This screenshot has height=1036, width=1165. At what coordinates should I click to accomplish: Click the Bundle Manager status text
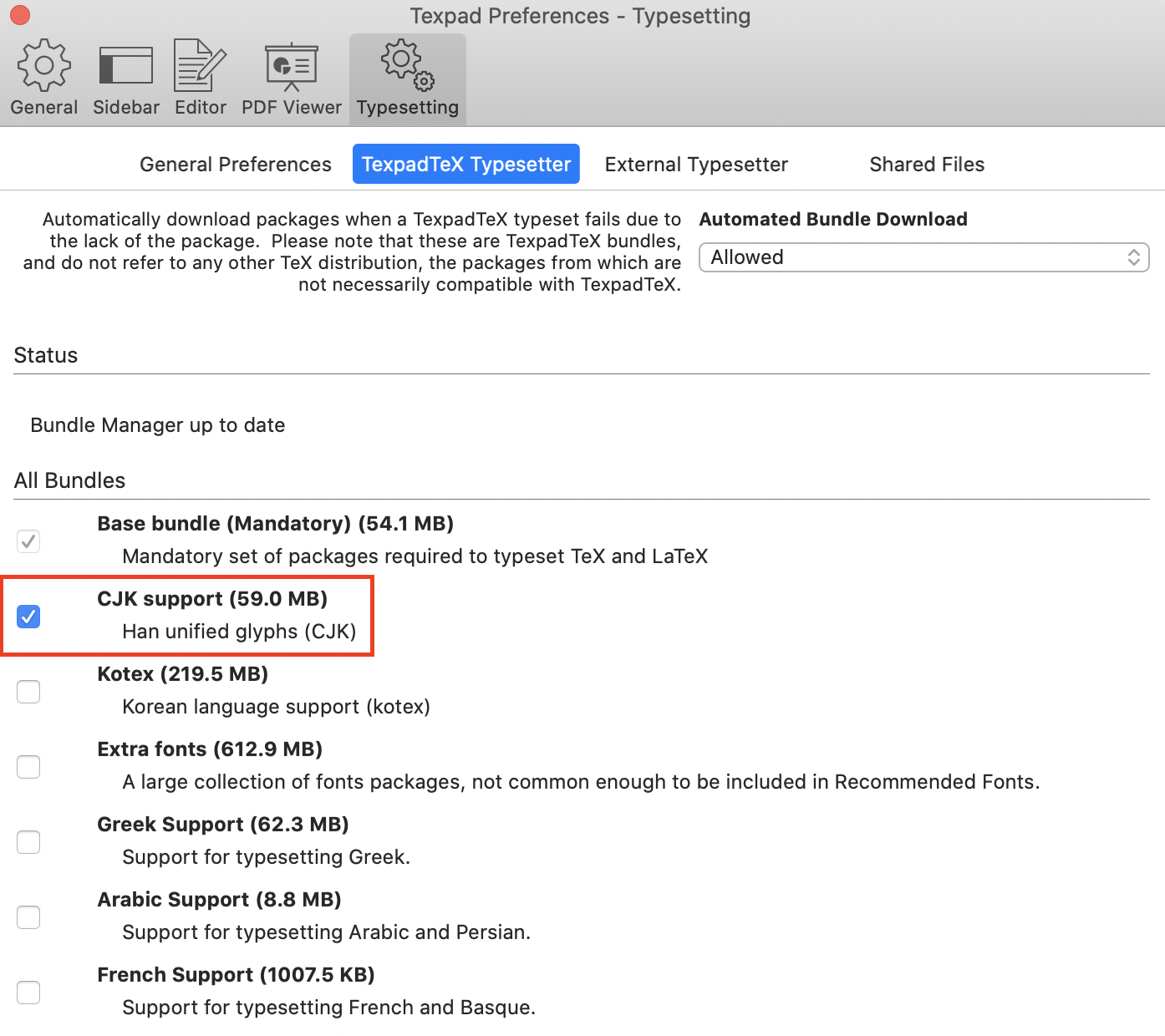(x=157, y=425)
